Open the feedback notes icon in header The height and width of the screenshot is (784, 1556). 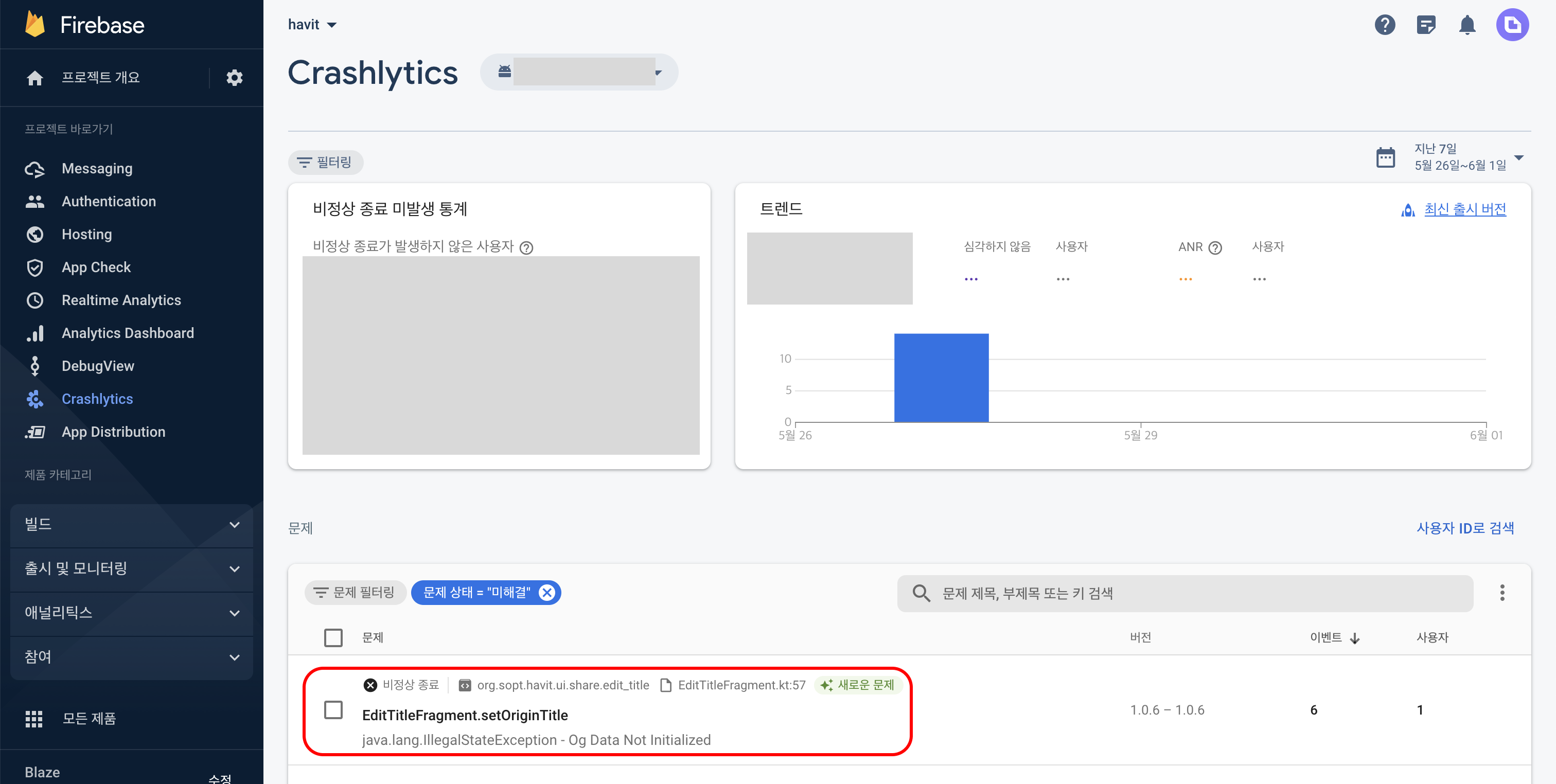pos(1425,25)
